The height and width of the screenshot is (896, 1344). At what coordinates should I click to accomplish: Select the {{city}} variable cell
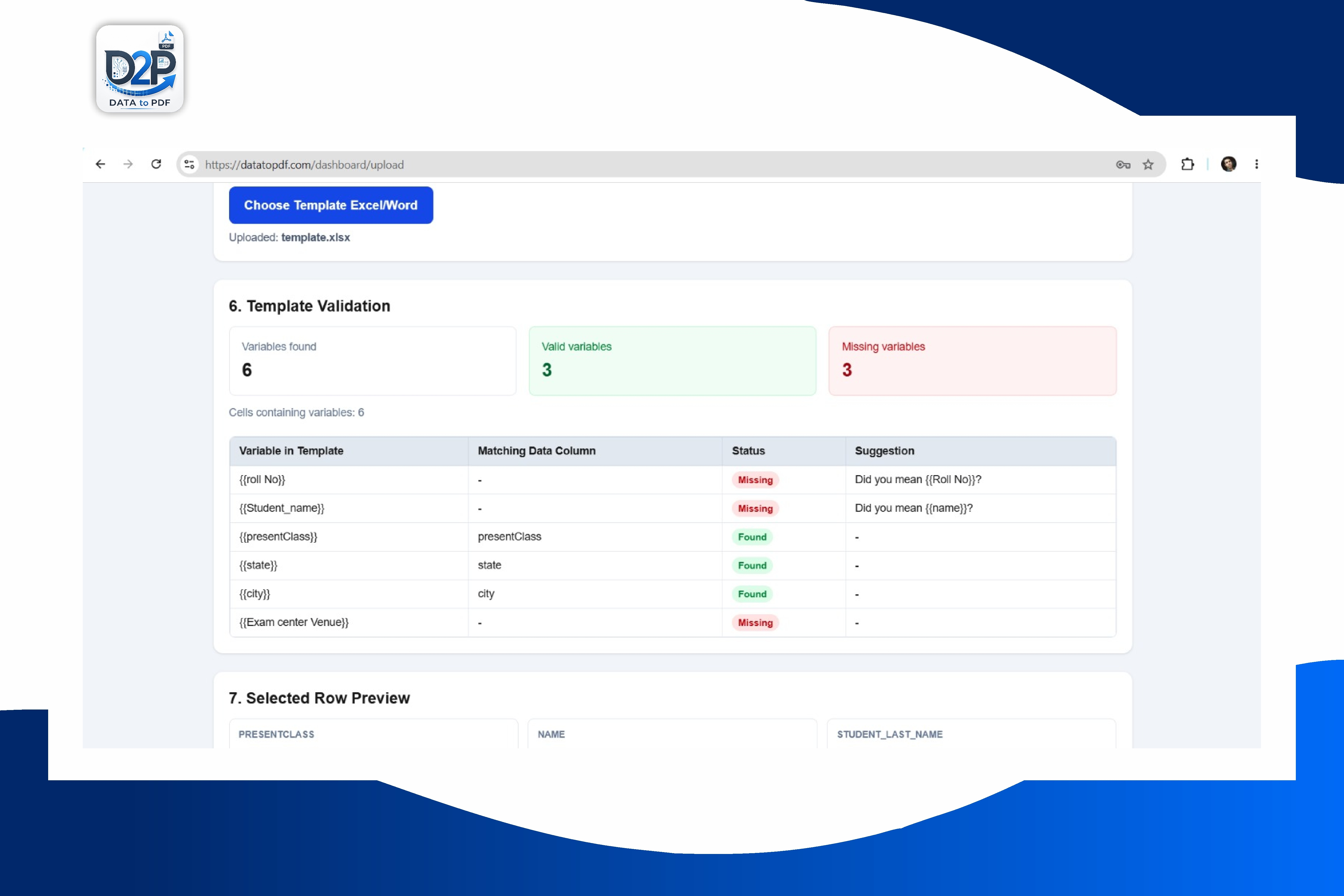349,594
